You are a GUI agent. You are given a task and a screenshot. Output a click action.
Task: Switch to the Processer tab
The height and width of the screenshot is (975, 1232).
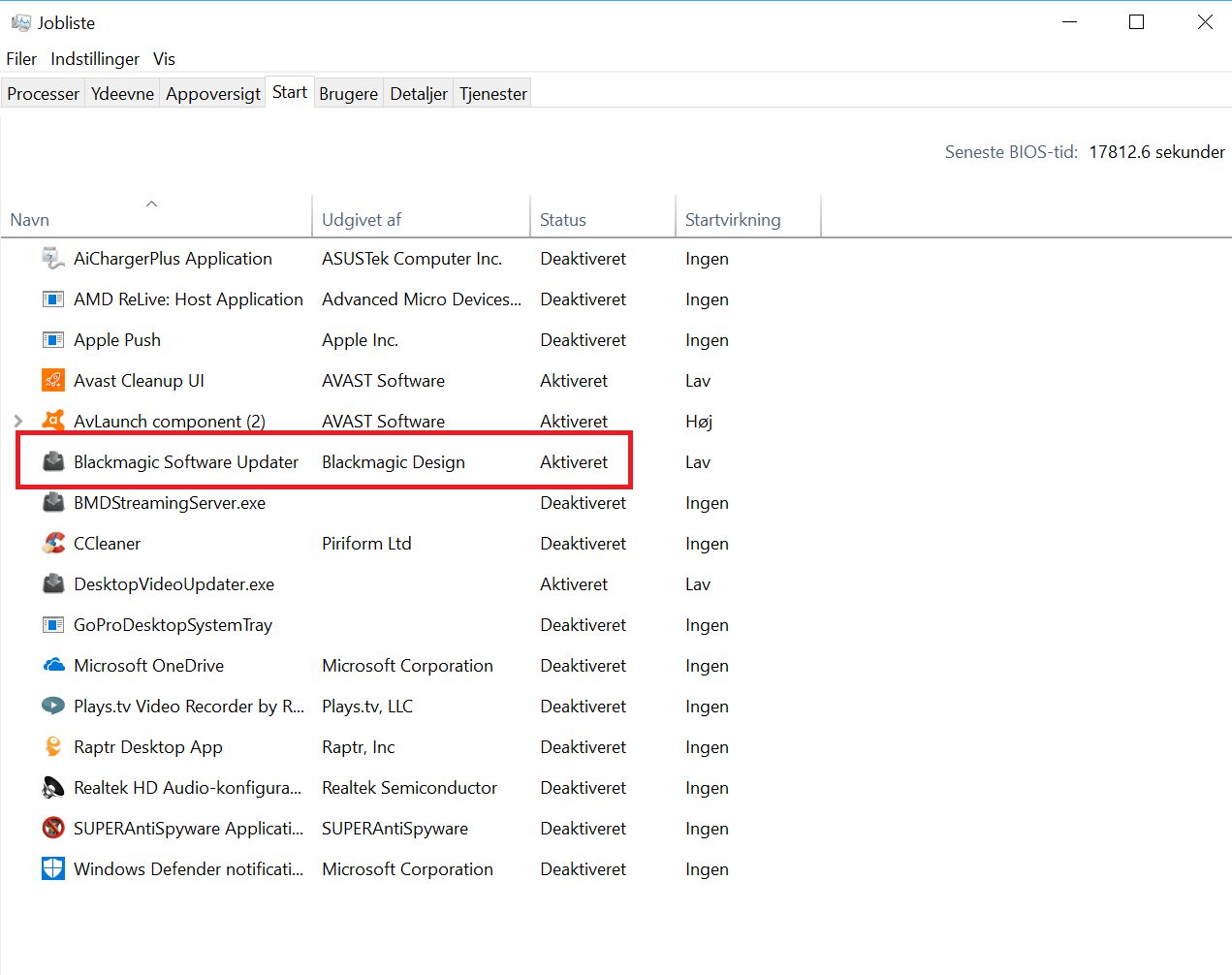[44, 94]
